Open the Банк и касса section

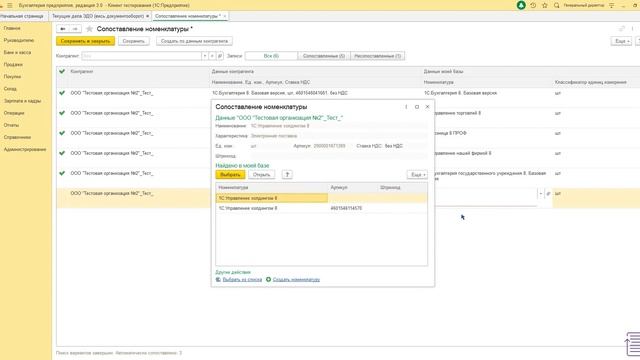pyautogui.click(x=17, y=53)
